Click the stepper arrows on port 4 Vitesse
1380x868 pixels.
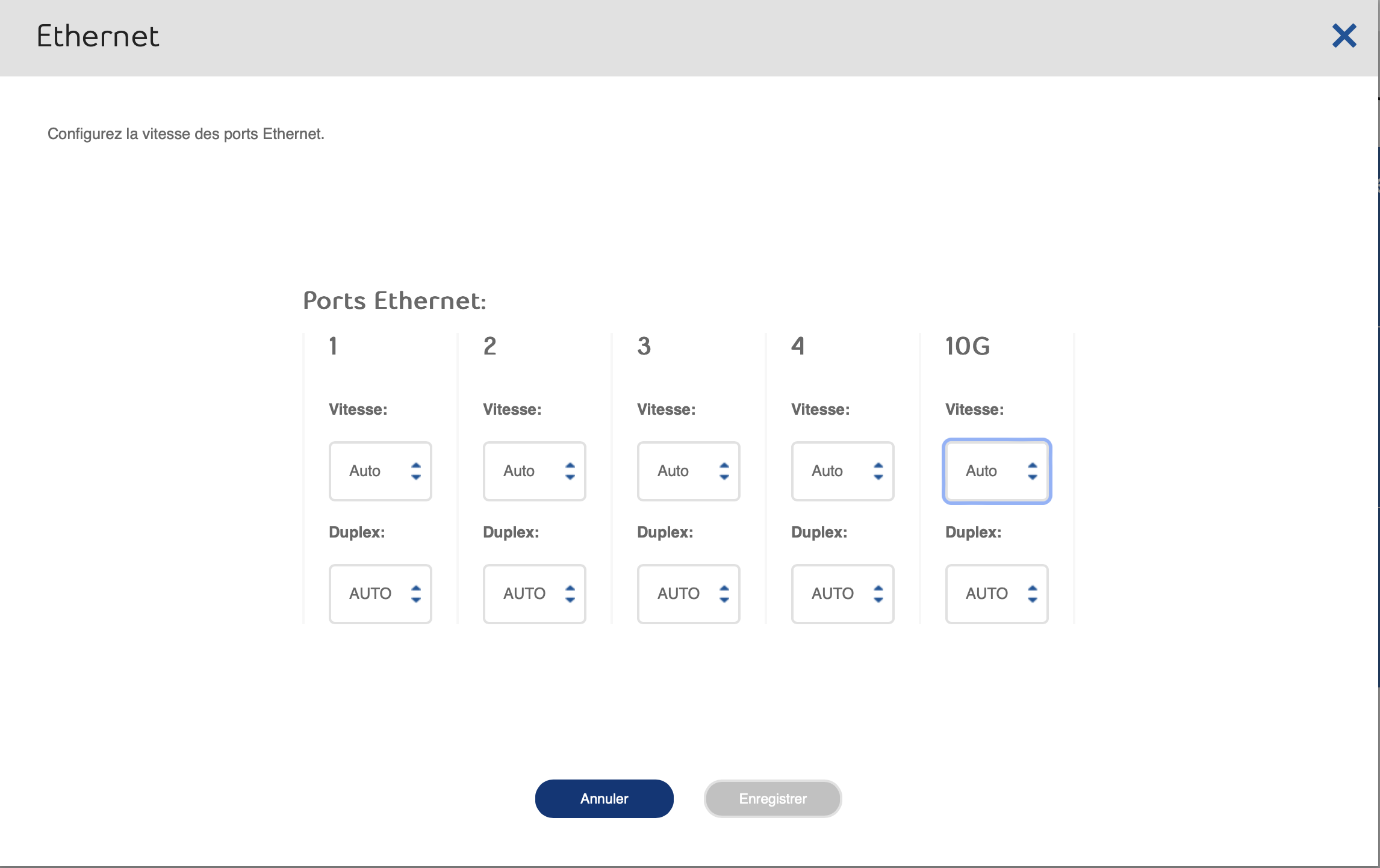[878, 471]
